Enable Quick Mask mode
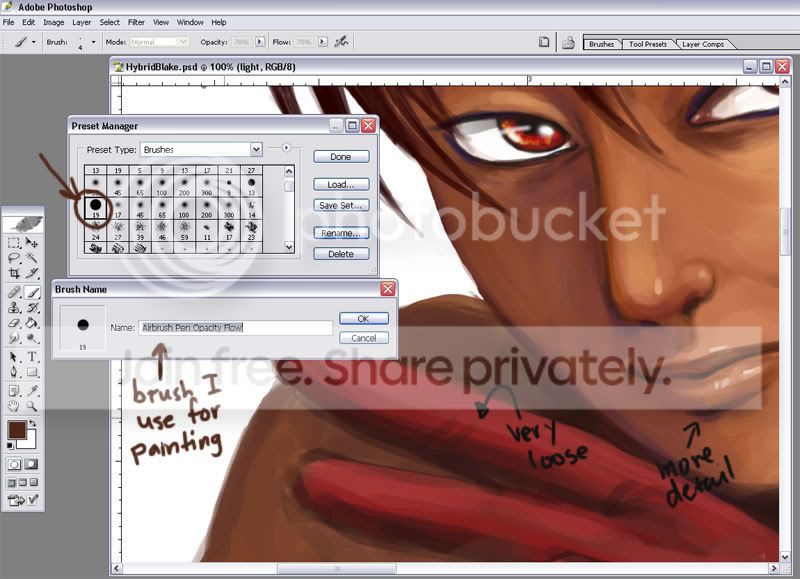Image resolution: width=800 pixels, height=579 pixels. (32, 464)
